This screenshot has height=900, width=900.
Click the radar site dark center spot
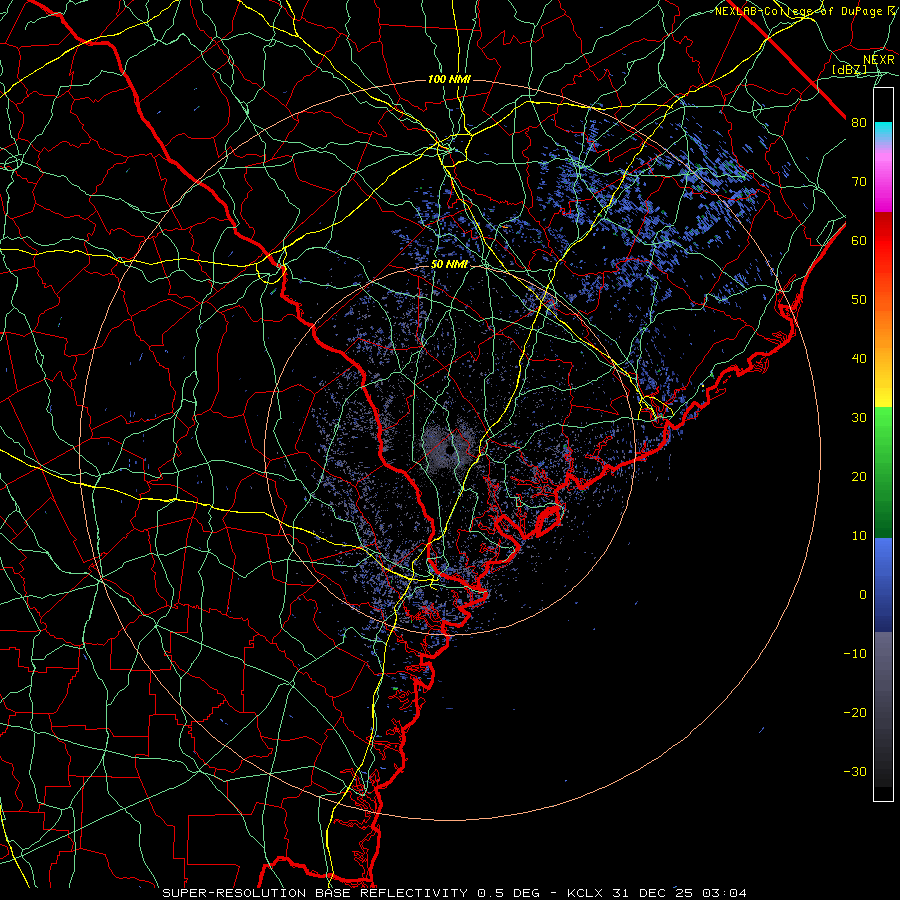[x=449, y=451]
